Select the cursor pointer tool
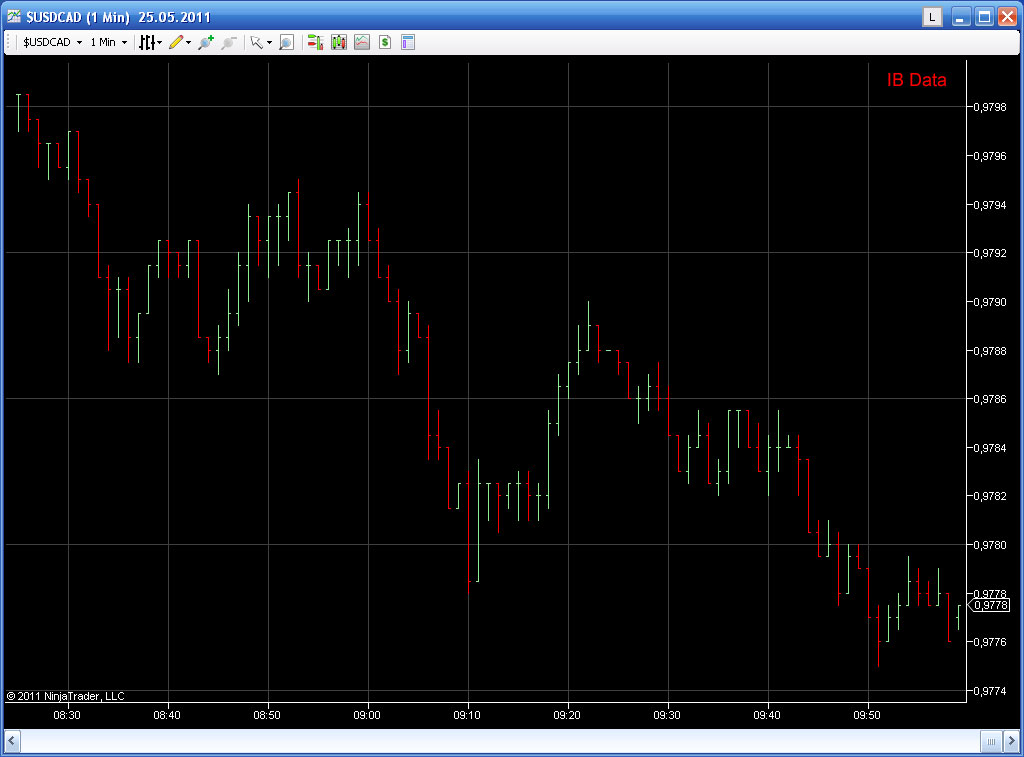 pyautogui.click(x=257, y=42)
